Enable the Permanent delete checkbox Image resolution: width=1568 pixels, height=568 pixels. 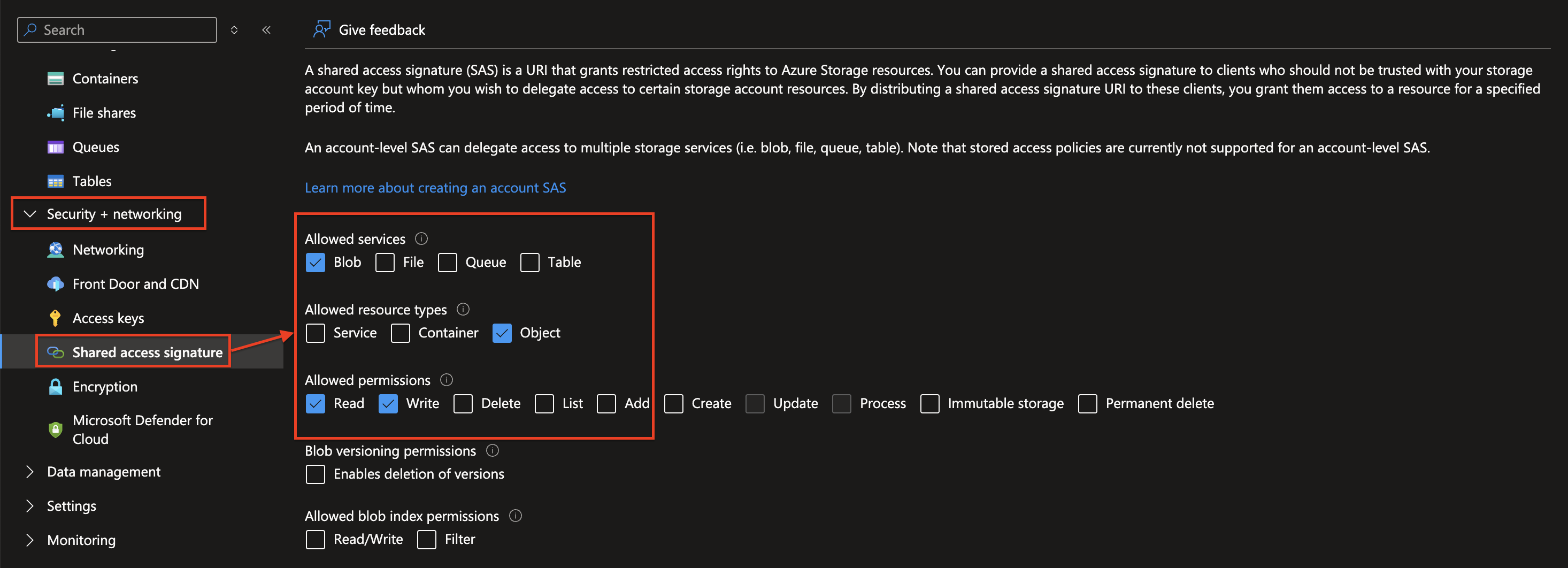[x=1087, y=404]
